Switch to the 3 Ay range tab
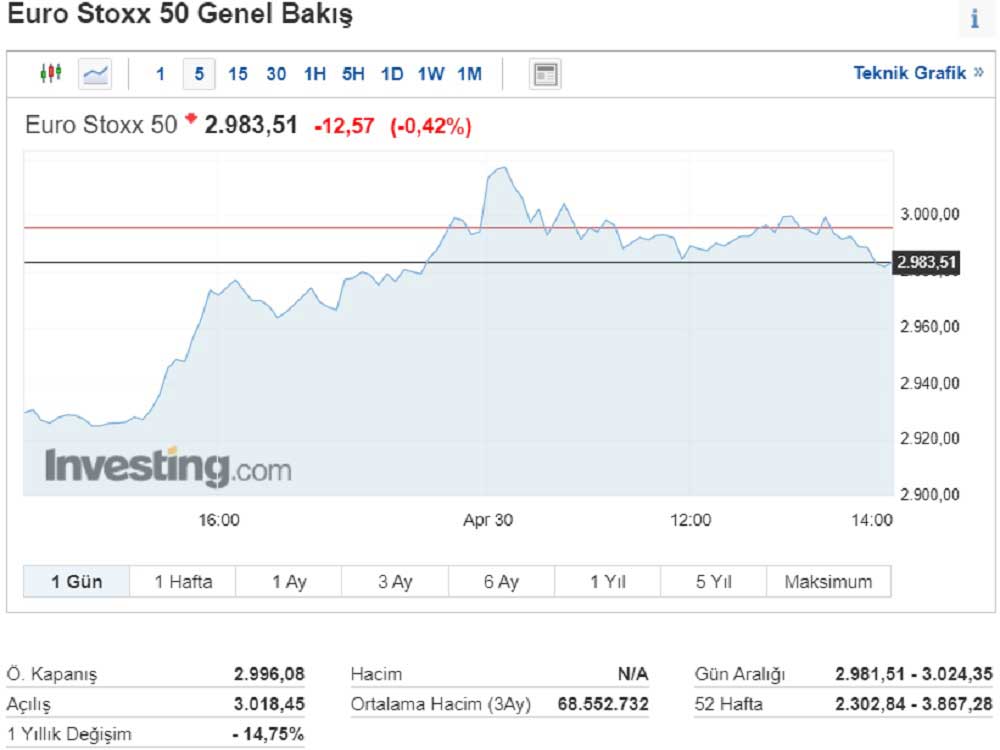Screen dimensions: 1000x750 pos(395,582)
